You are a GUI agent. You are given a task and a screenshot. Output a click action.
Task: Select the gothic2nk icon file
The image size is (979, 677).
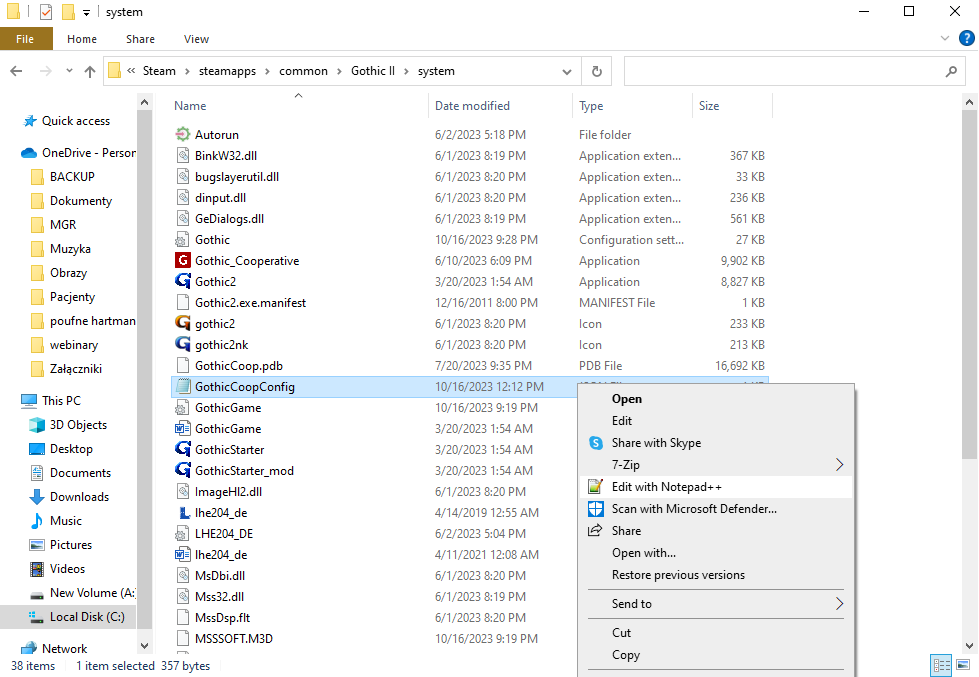[x=182, y=345]
